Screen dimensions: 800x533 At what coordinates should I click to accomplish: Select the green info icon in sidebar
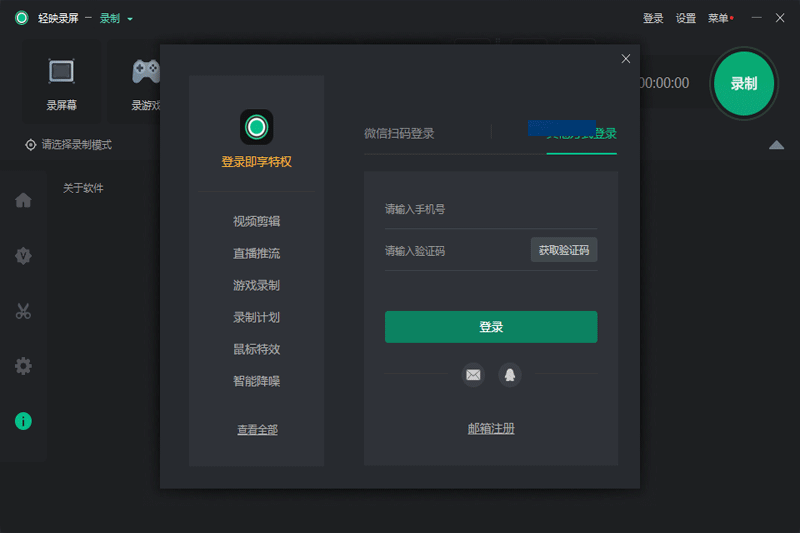coord(23,421)
